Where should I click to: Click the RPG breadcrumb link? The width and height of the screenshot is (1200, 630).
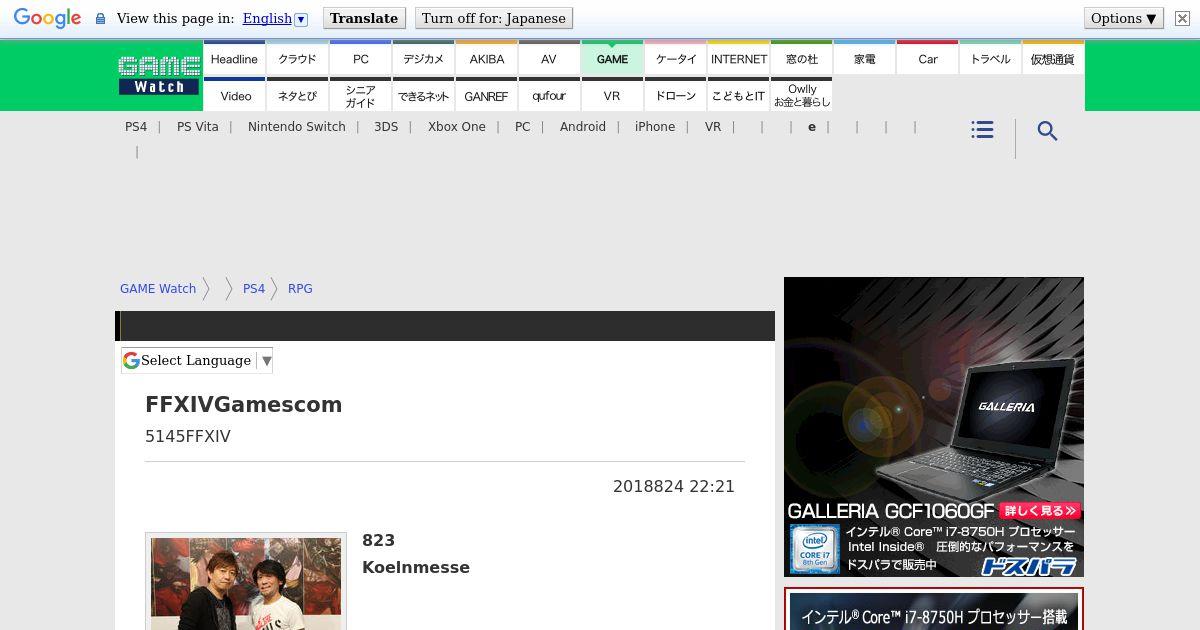click(x=300, y=289)
